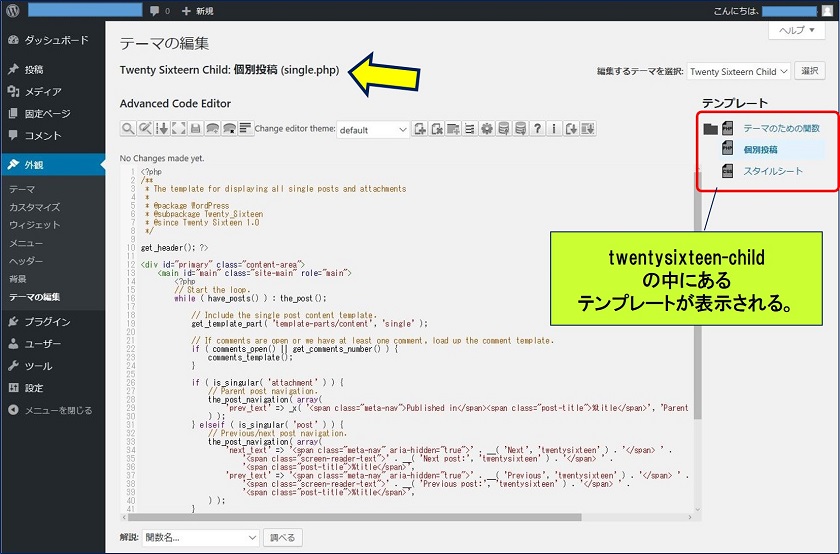Click the last download theme icon
This screenshot has width=840, height=554.
point(588,129)
